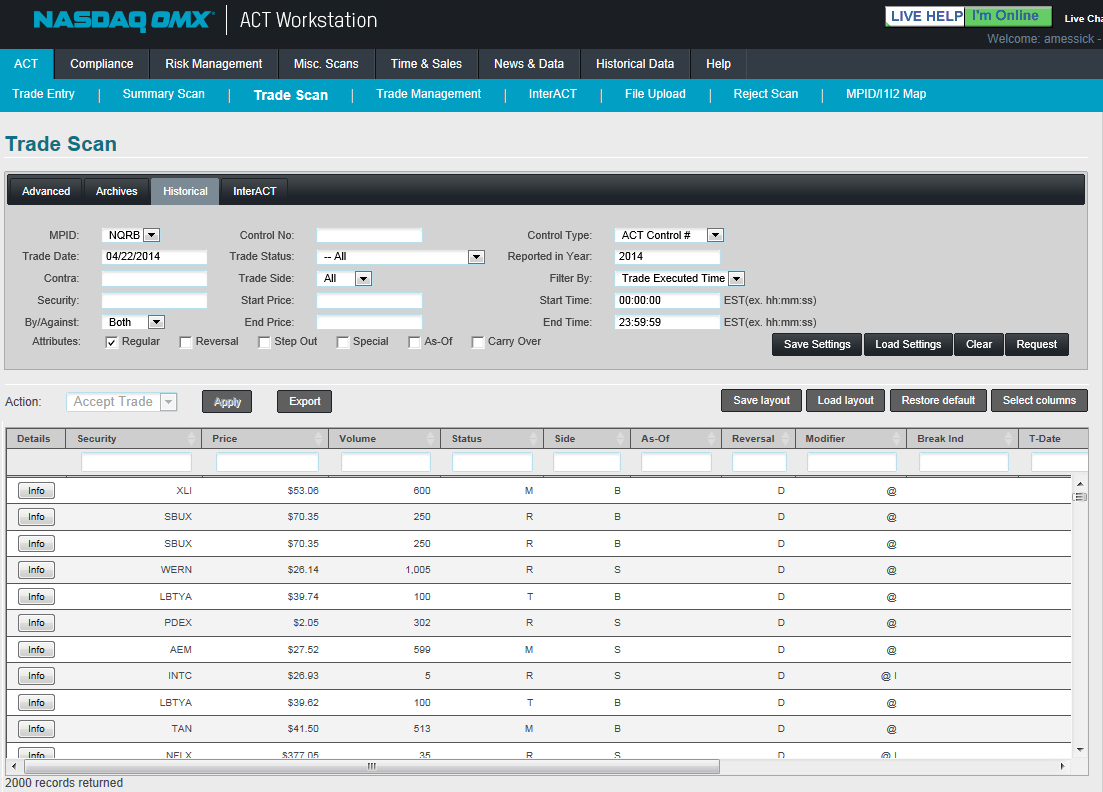Viewport: 1103px width, 792px height.
Task: Enable the As-Of attribute checkbox
Action: point(414,343)
